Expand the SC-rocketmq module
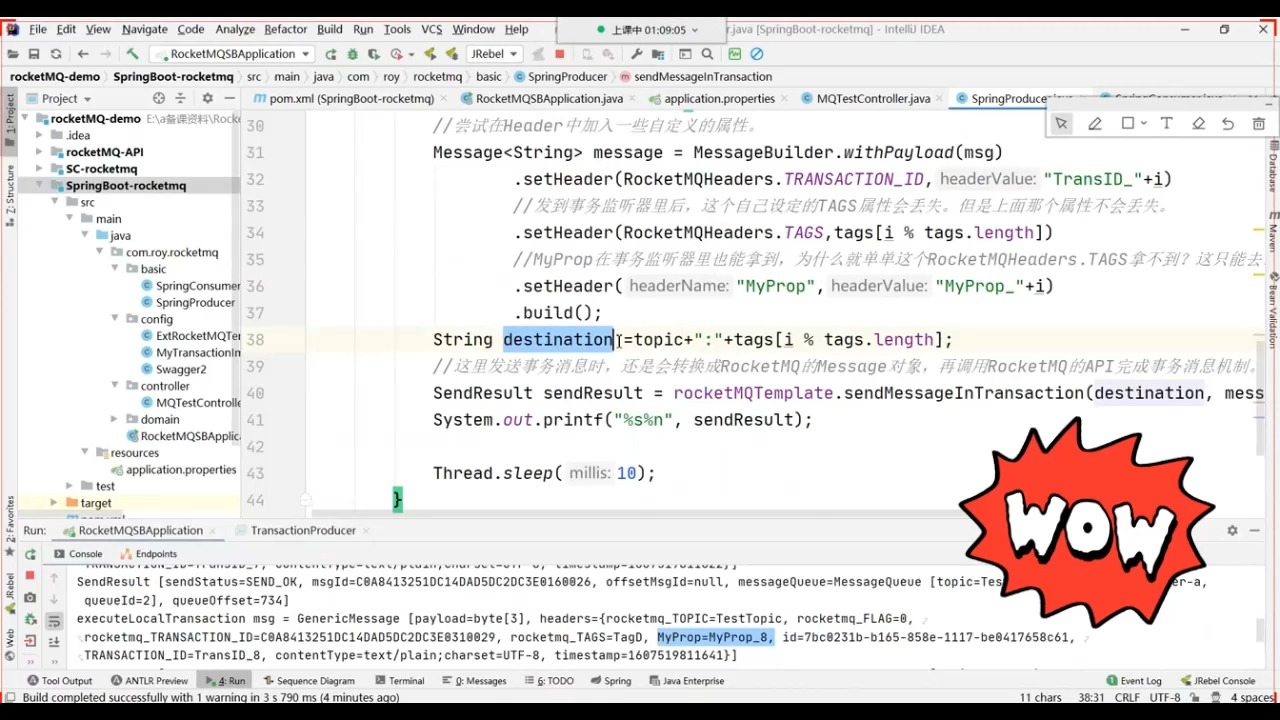Screen dimensions: 1280x720 40,169
